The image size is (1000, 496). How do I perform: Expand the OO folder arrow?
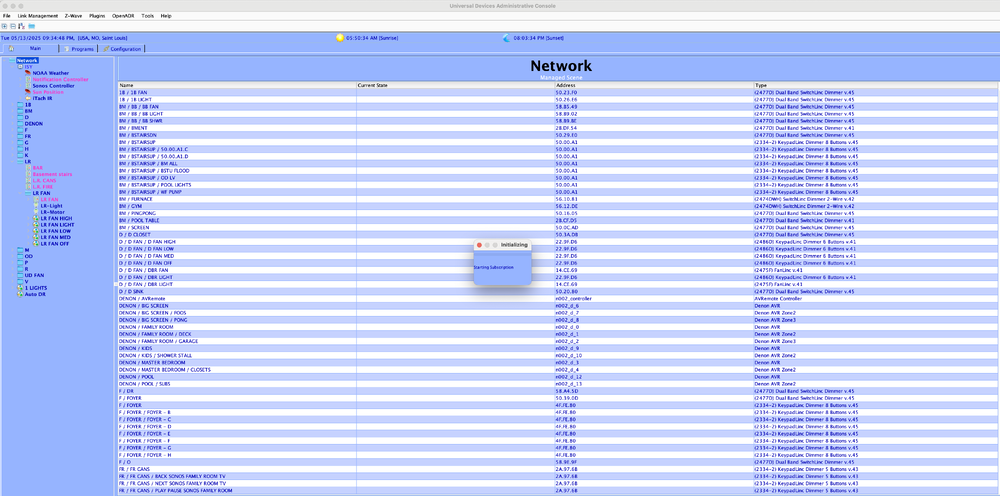point(12,256)
